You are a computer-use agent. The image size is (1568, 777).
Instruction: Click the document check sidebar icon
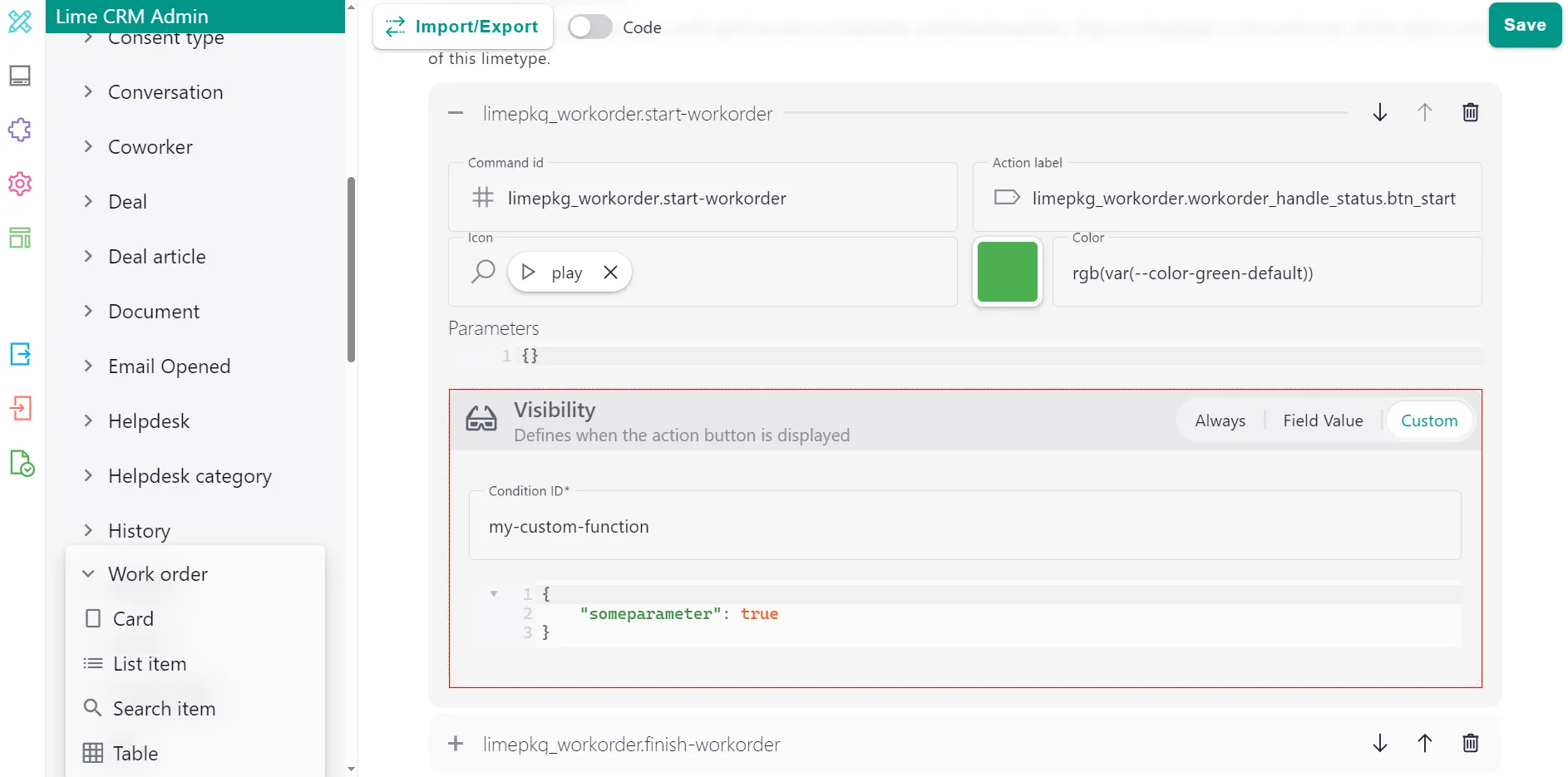pyautogui.click(x=22, y=463)
